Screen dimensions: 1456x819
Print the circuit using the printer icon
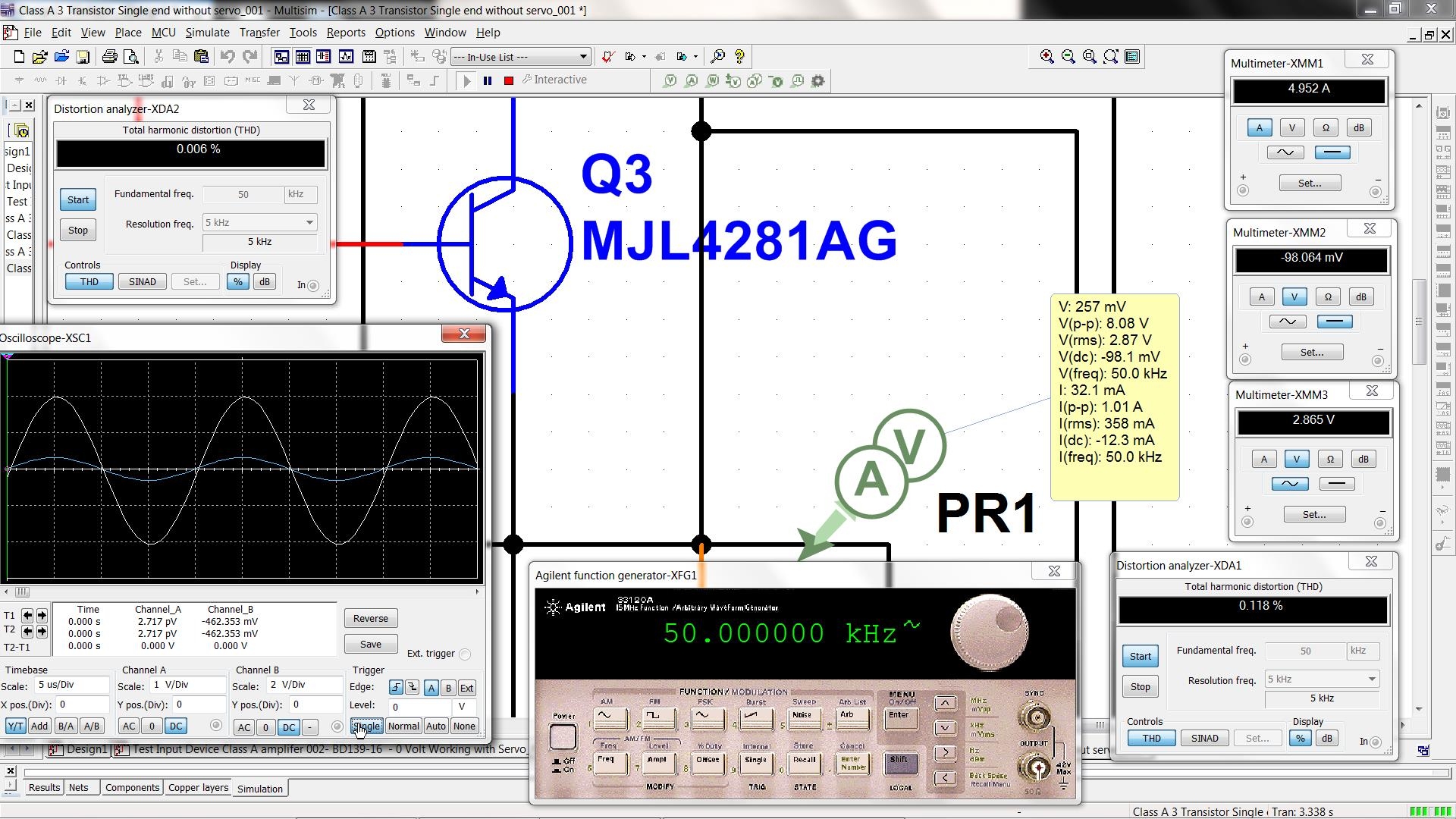pos(110,57)
